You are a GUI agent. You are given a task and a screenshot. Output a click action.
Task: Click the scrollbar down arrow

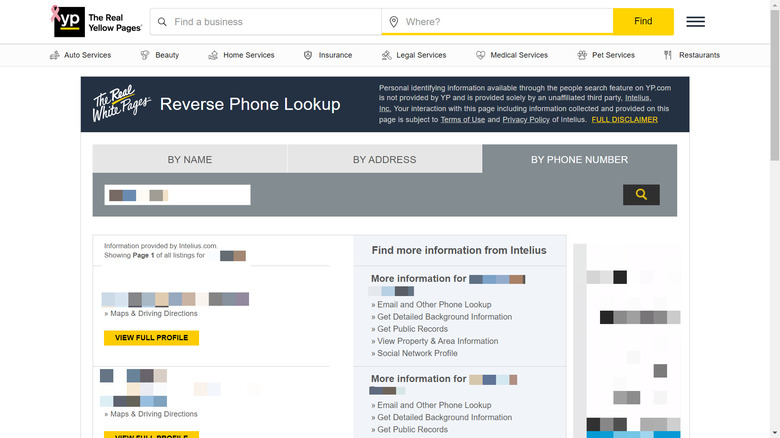coord(775,434)
